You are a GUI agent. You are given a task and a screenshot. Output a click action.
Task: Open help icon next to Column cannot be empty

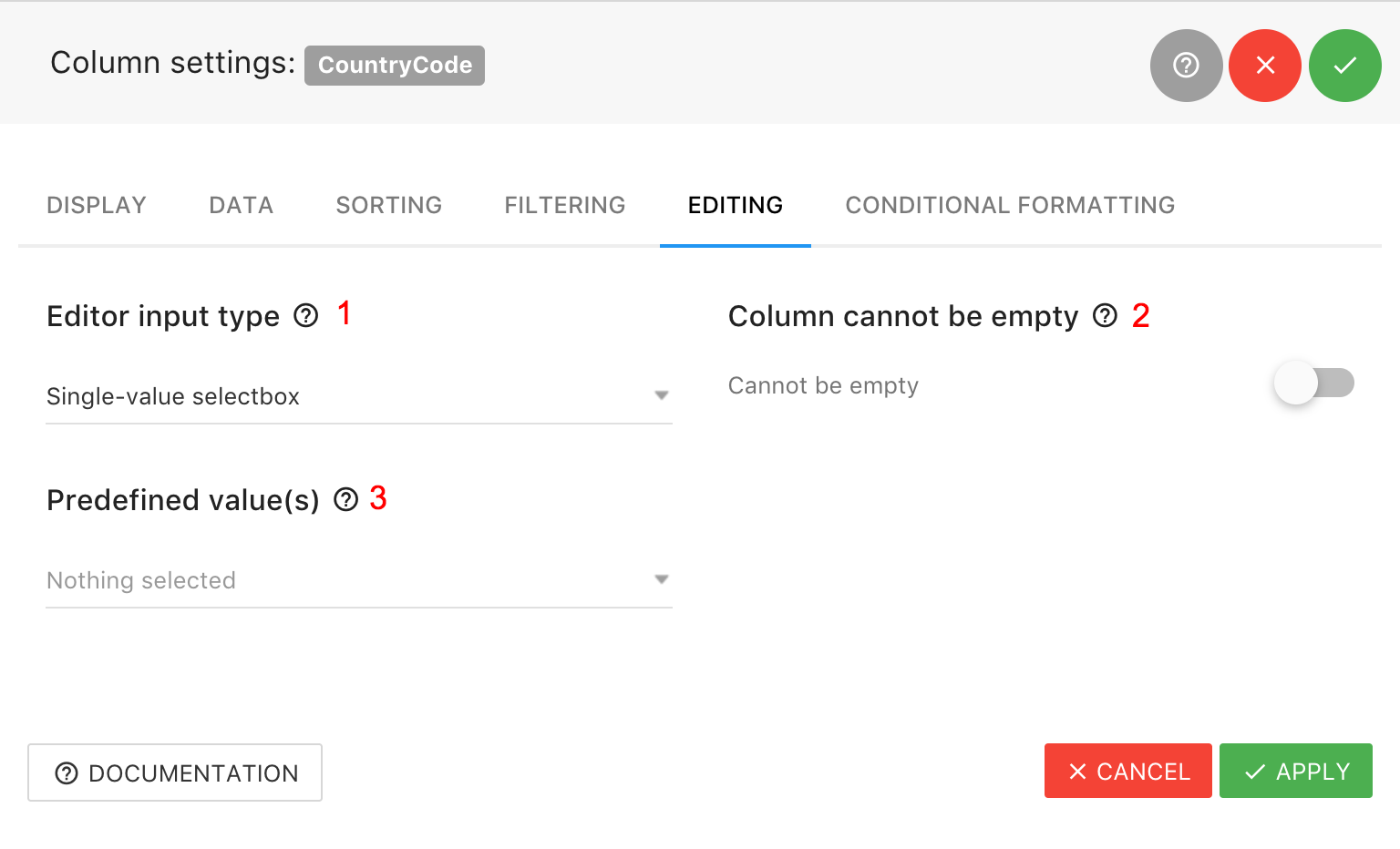coord(1105,316)
